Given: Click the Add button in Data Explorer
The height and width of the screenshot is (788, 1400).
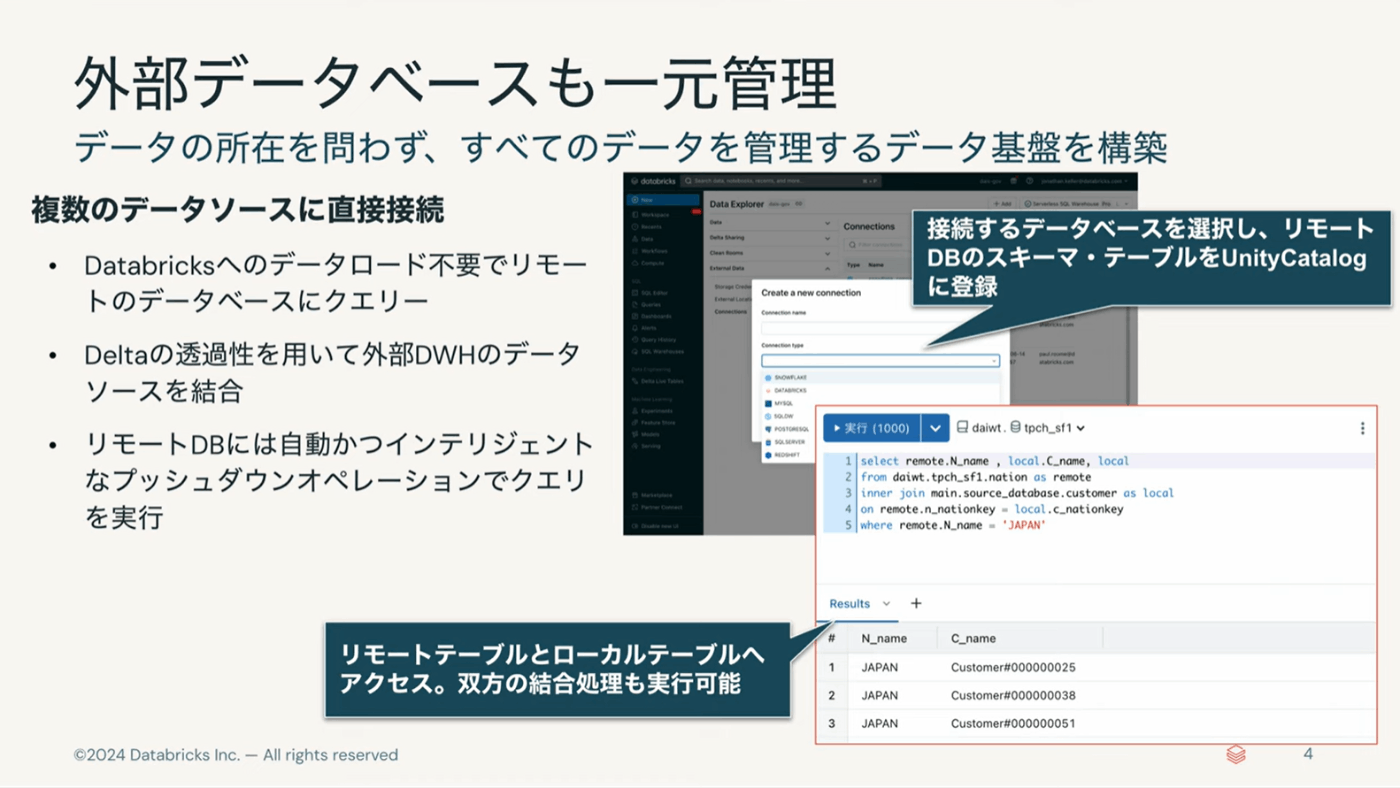Looking at the screenshot, I should 1002,204.
